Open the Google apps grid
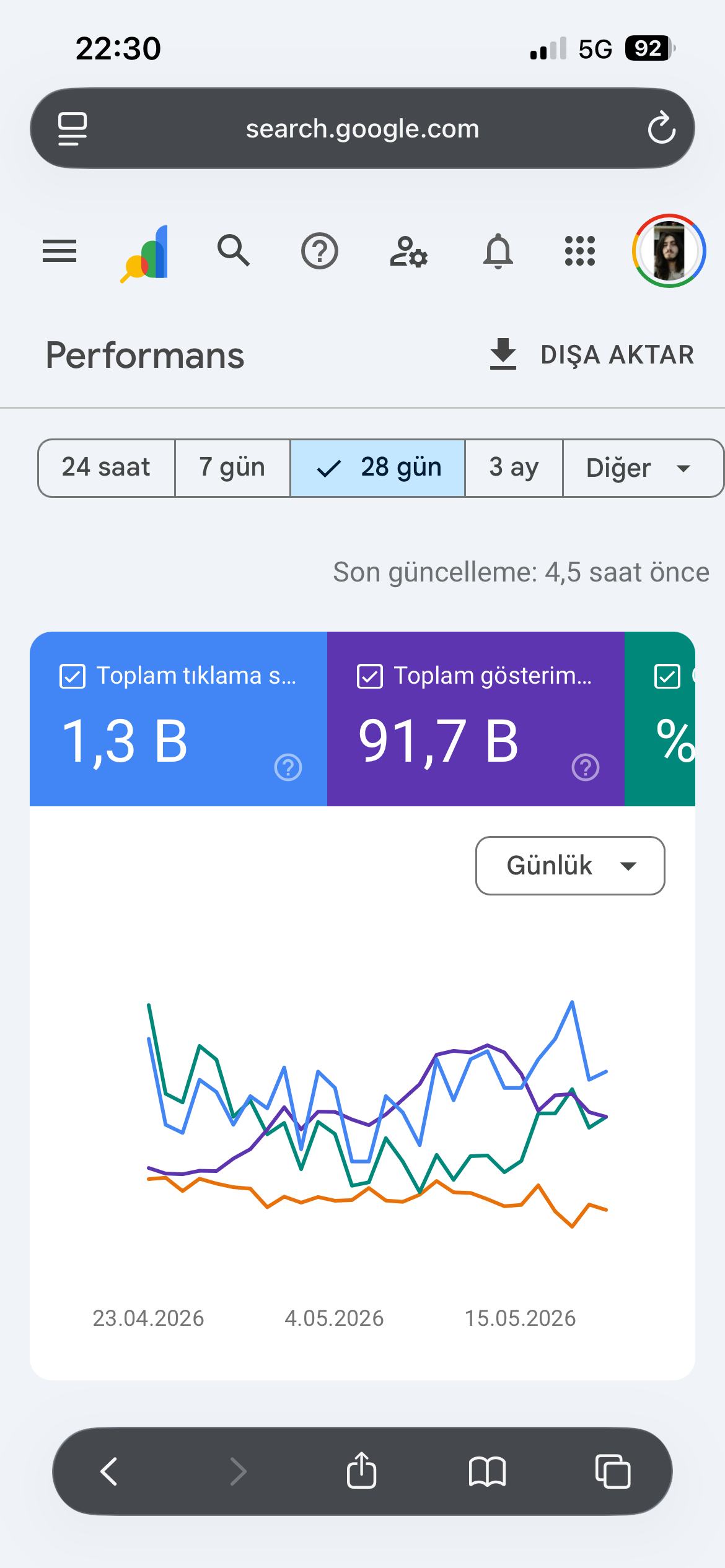Viewport: 725px width, 1568px height. click(x=580, y=251)
